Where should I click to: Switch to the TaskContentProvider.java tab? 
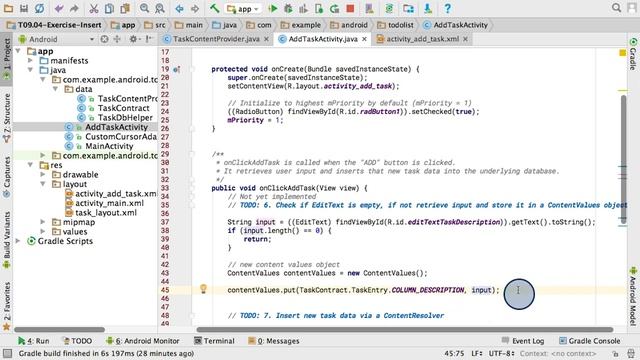click(216, 39)
